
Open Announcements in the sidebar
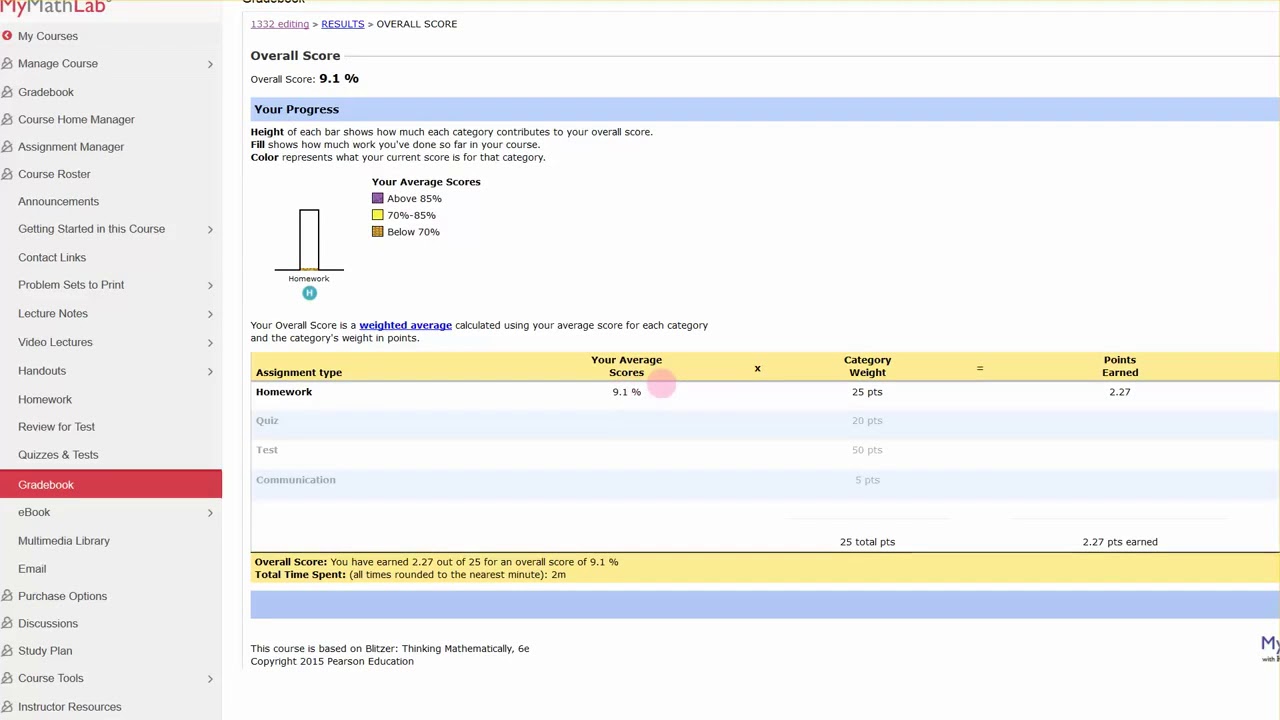tap(58, 201)
